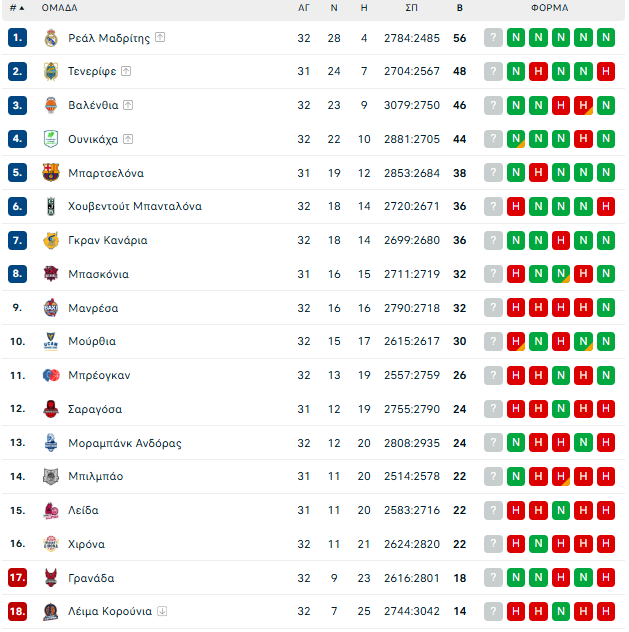Click relegation arrow icon next to Λέιμα Κορούνια
Viewport: 629px width, 632px height.
coord(162,611)
